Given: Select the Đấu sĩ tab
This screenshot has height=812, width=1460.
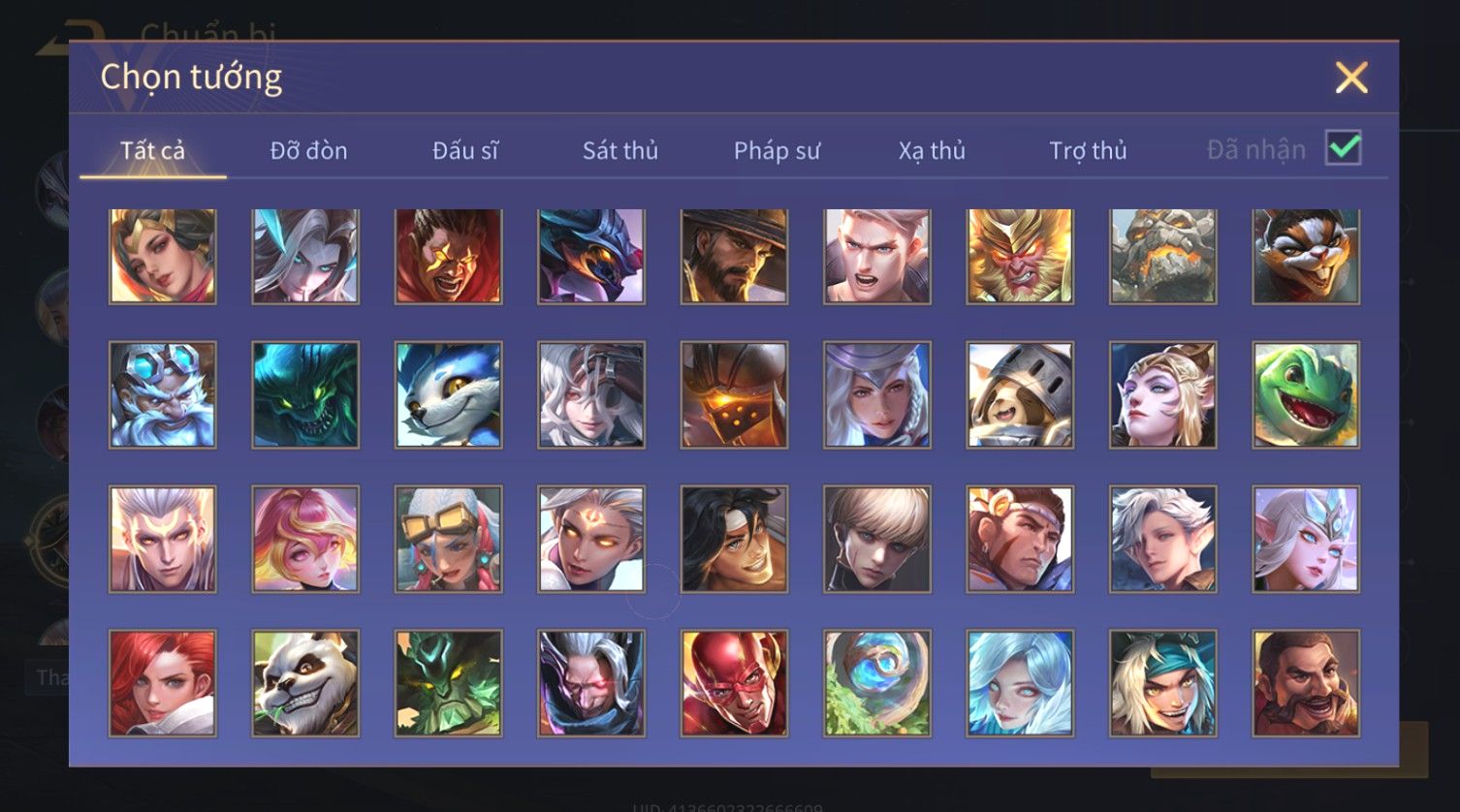Looking at the screenshot, I should tap(465, 151).
